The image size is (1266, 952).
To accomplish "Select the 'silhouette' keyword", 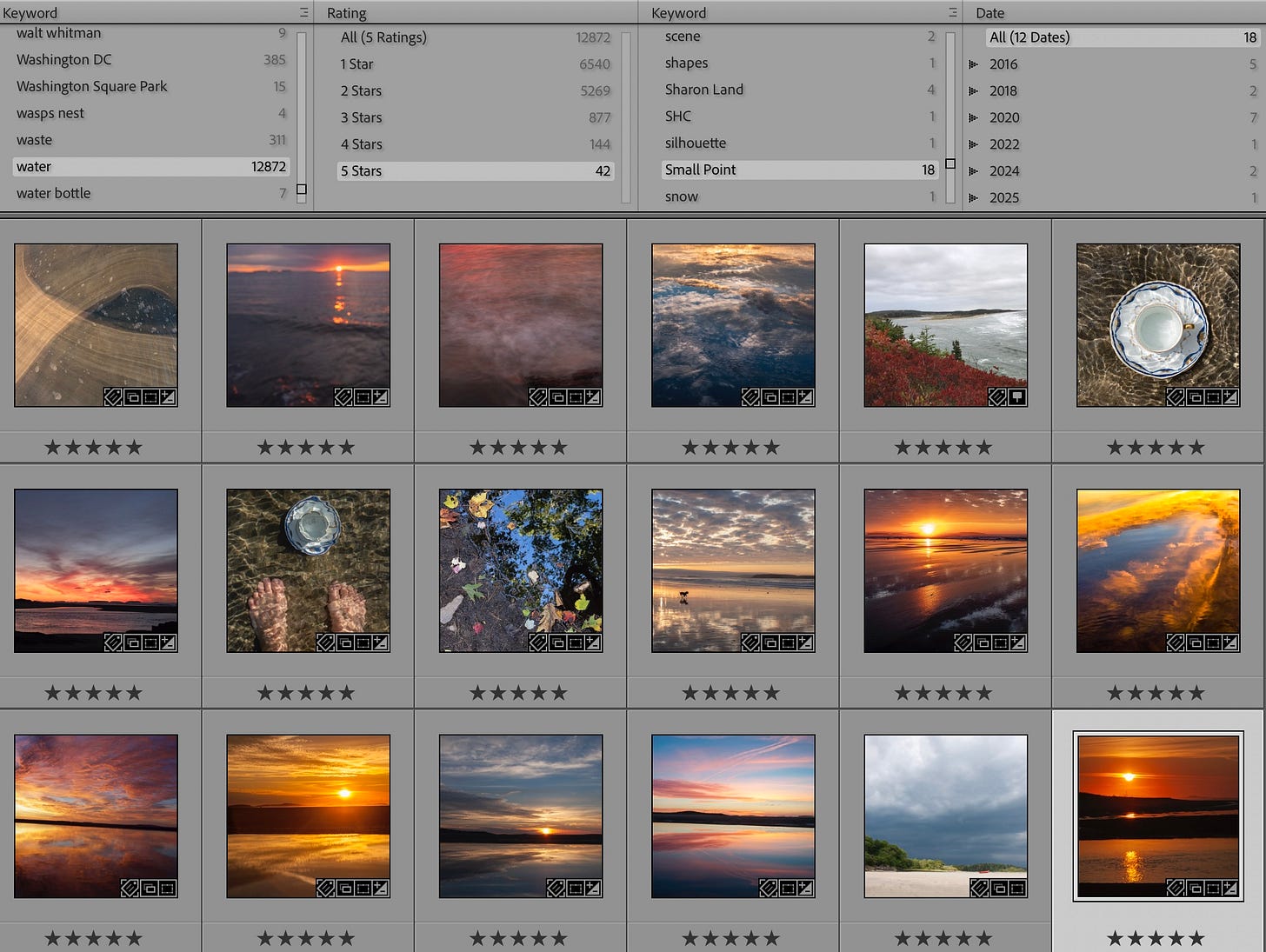I will pyautogui.click(x=800, y=143).
